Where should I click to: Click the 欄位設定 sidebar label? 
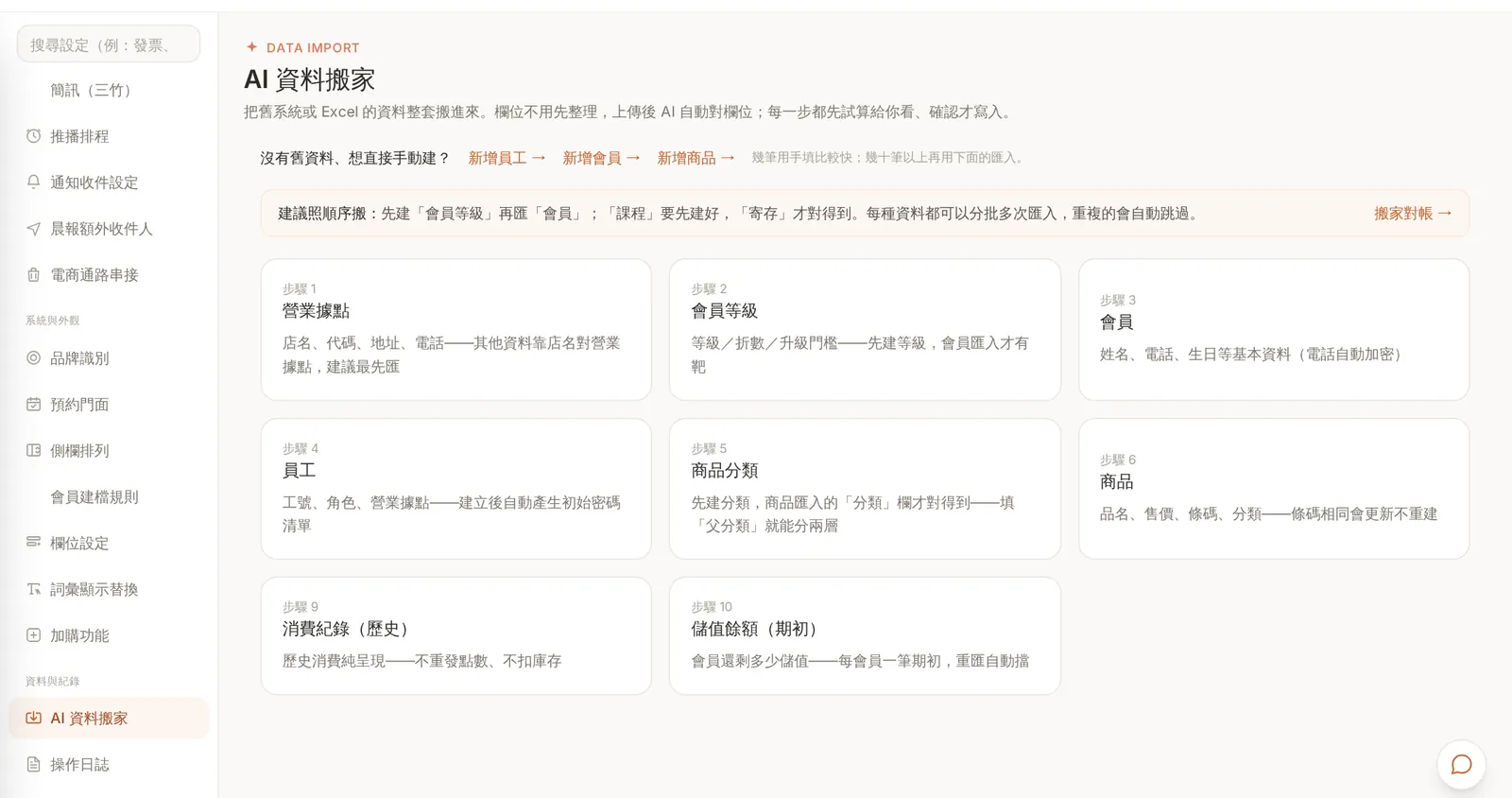tap(79, 544)
